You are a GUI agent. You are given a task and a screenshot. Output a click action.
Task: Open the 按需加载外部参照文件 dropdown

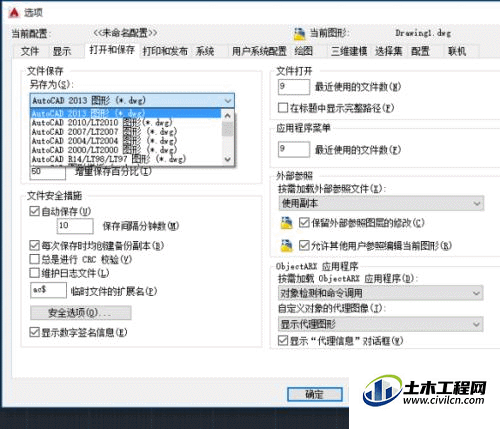click(x=381, y=203)
